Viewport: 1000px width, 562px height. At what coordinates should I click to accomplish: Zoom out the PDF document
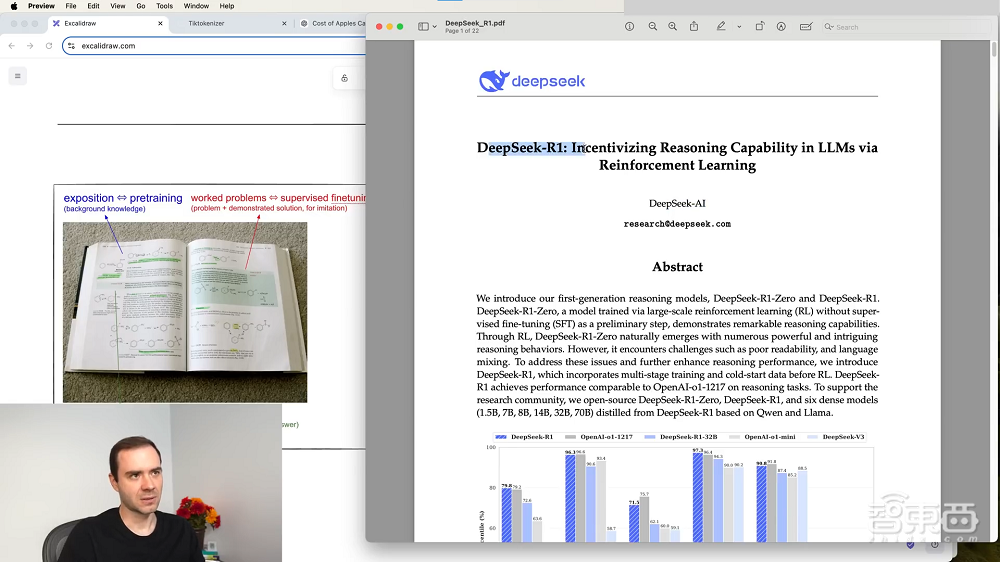[x=653, y=26]
